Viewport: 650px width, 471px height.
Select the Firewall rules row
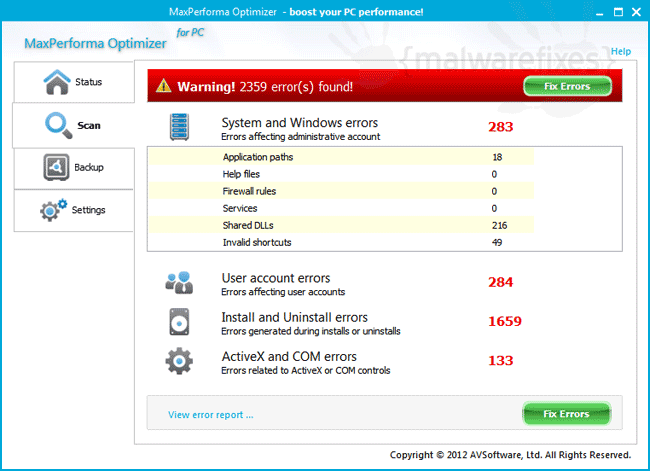point(341,191)
